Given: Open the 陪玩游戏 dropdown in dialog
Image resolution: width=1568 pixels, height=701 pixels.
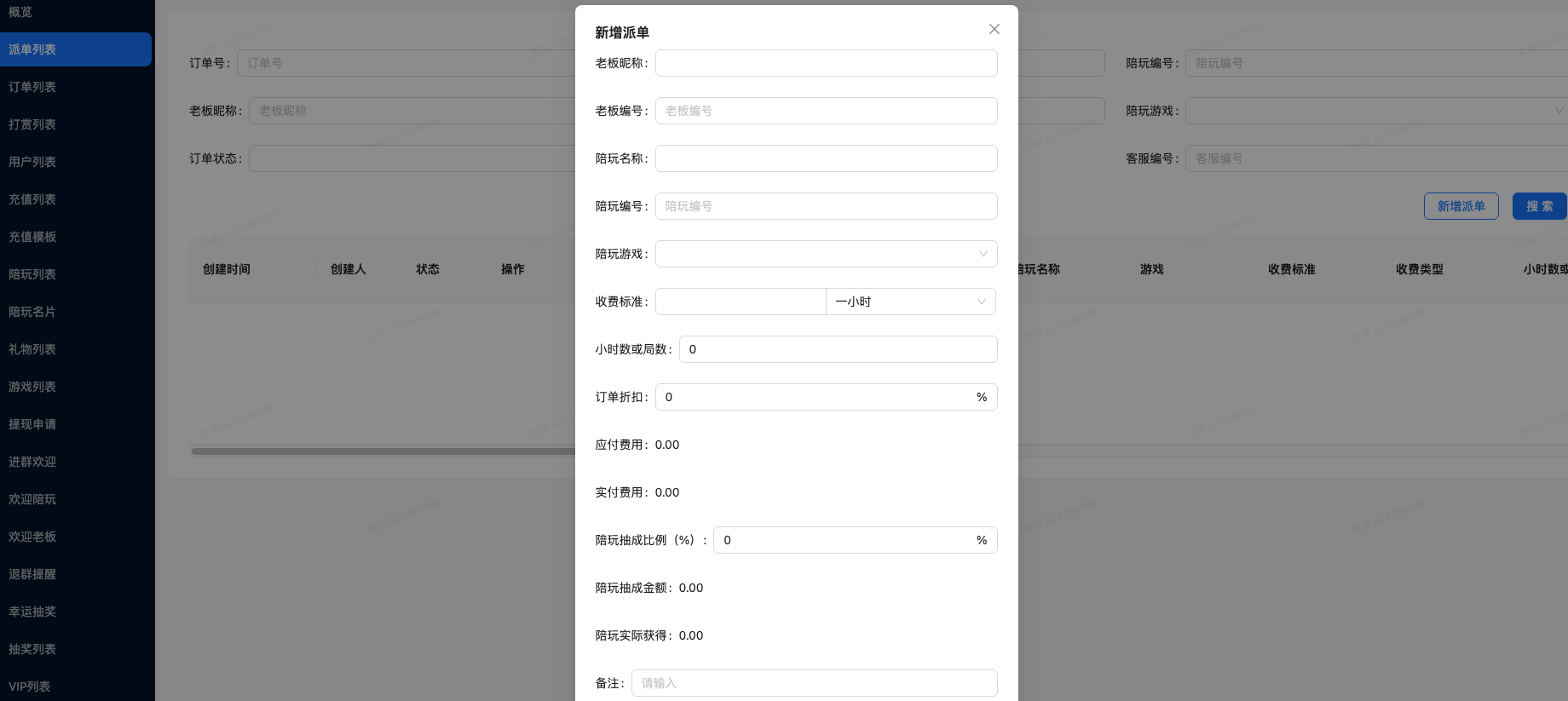Looking at the screenshot, I should [x=826, y=254].
